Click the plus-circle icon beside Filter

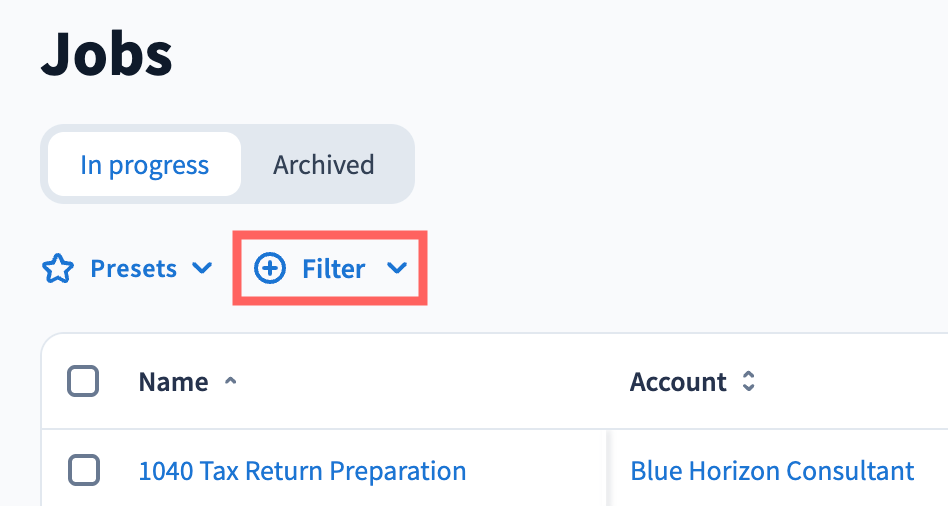click(x=270, y=268)
